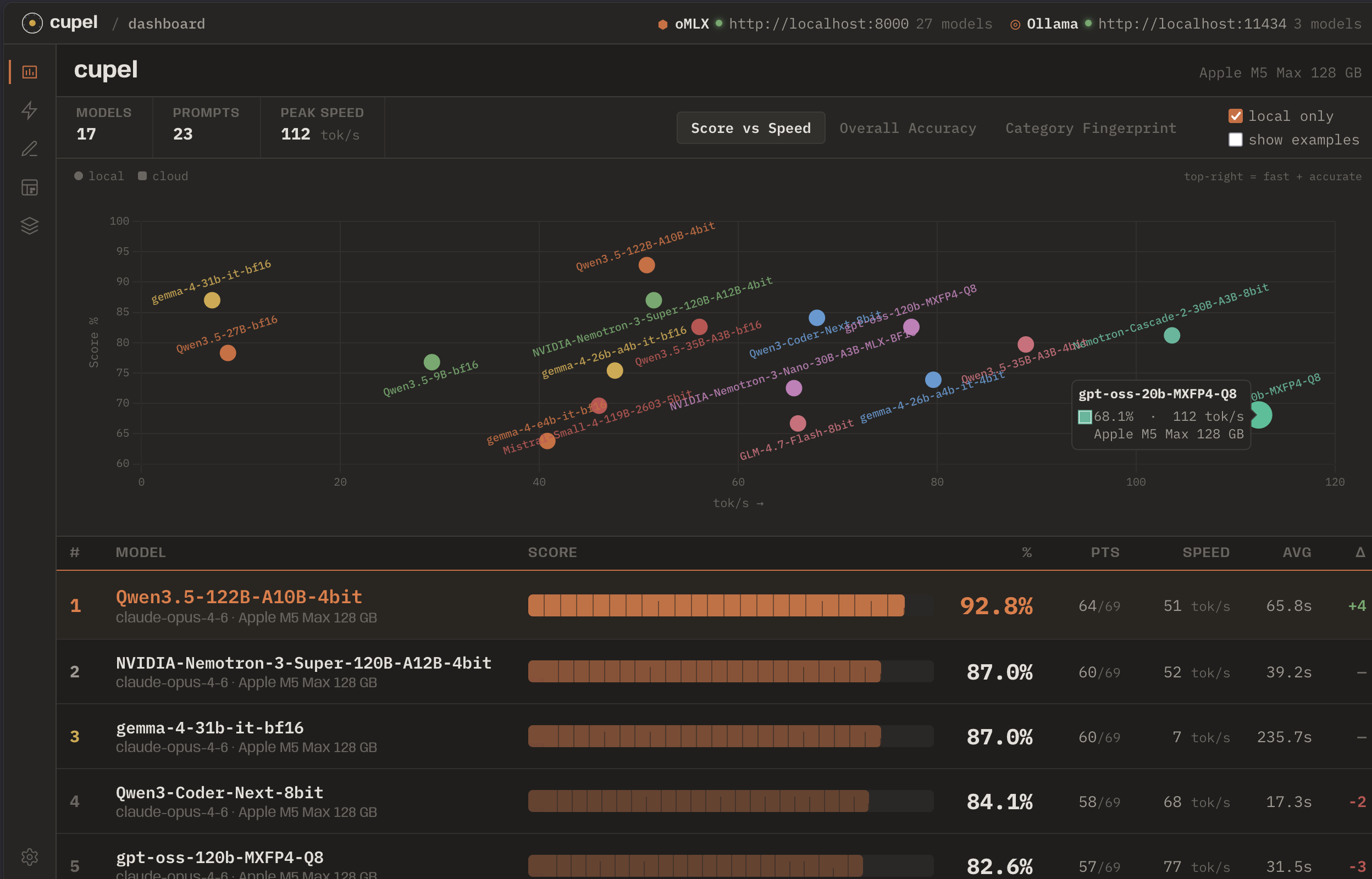Enable the show examples checkbox
This screenshot has width=1372, height=879.
pyautogui.click(x=1235, y=140)
